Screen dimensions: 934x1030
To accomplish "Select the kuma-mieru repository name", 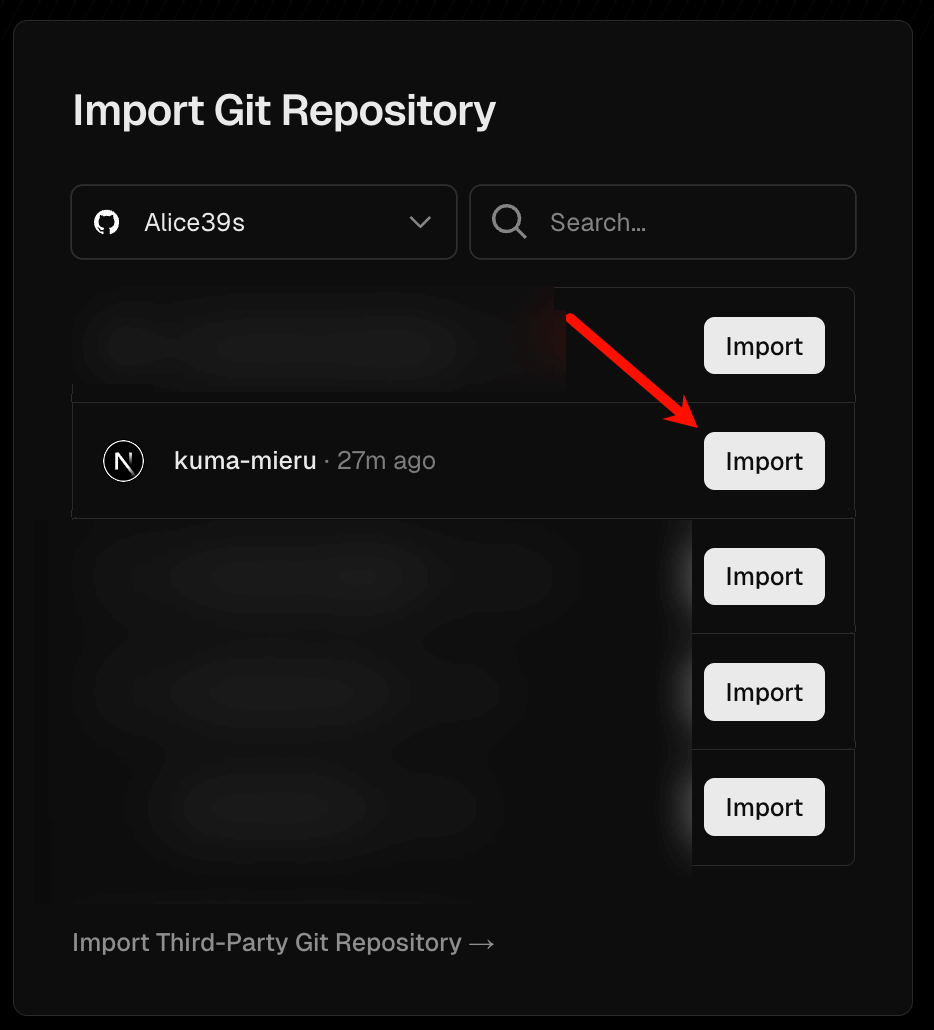I will click(245, 460).
